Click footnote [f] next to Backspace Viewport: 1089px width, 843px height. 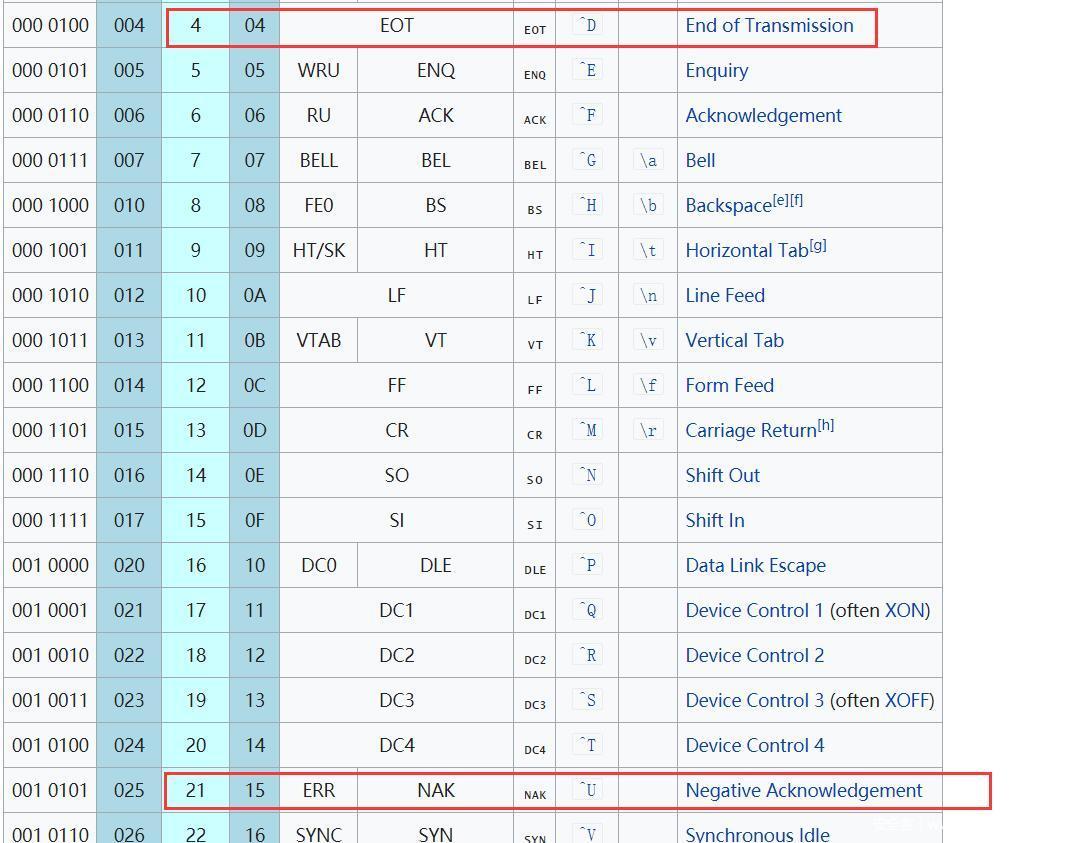[796, 200]
